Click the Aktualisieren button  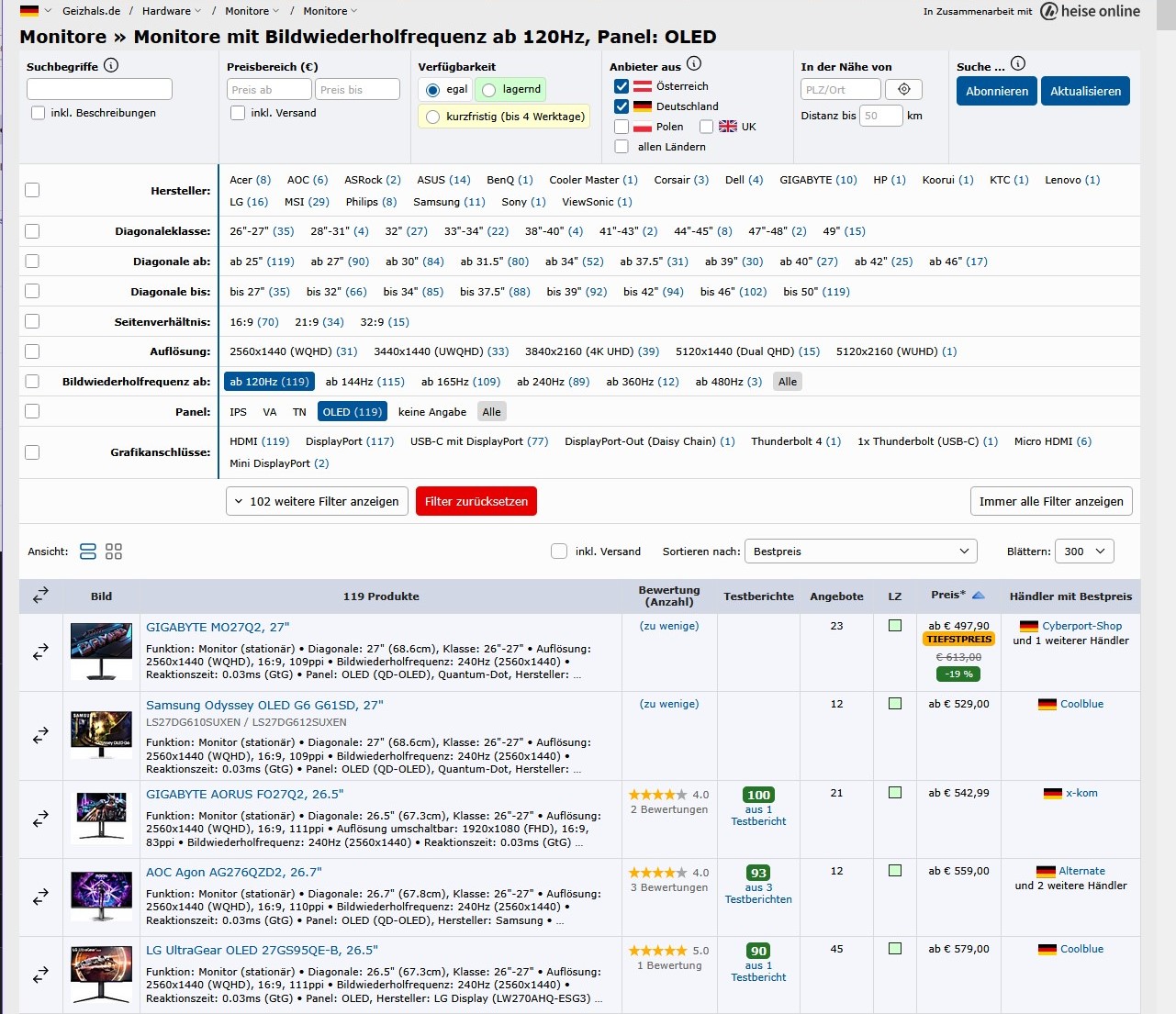coord(1086,91)
